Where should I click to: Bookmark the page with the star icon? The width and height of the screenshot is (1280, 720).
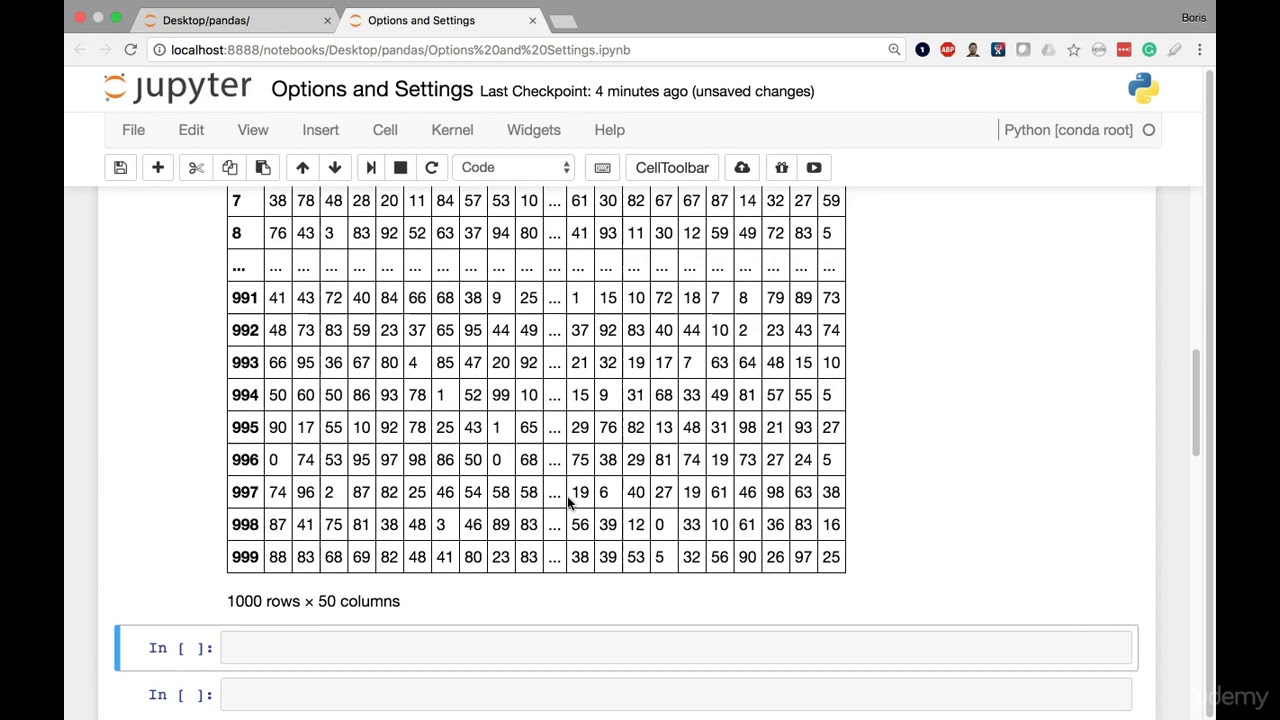1073,50
